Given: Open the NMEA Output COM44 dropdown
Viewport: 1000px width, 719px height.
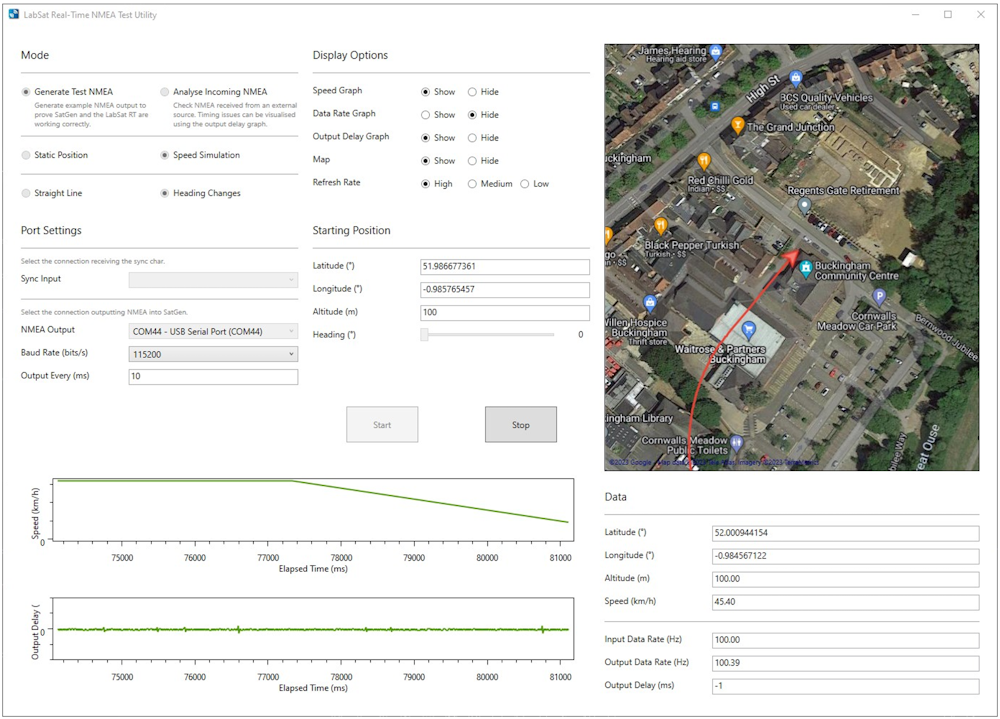Looking at the screenshot, I should [x=213, y=331].
